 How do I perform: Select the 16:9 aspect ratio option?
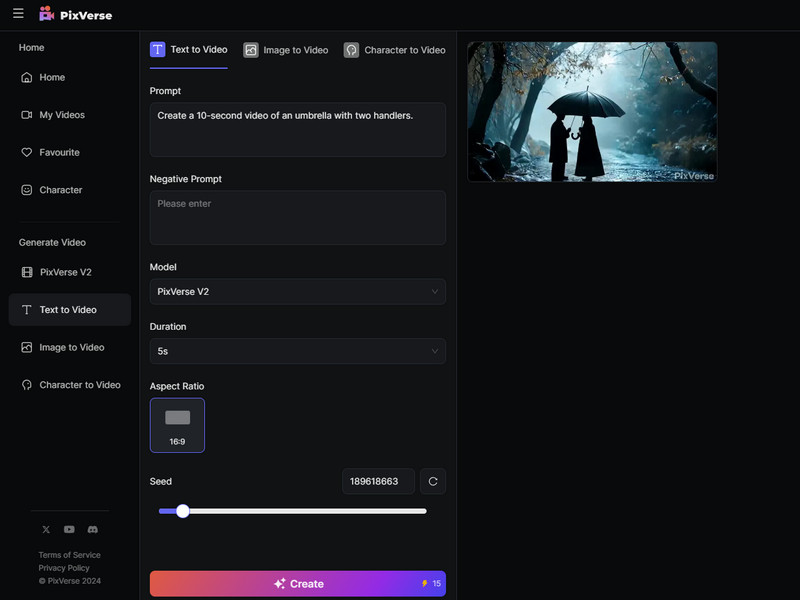coord(177,425)
